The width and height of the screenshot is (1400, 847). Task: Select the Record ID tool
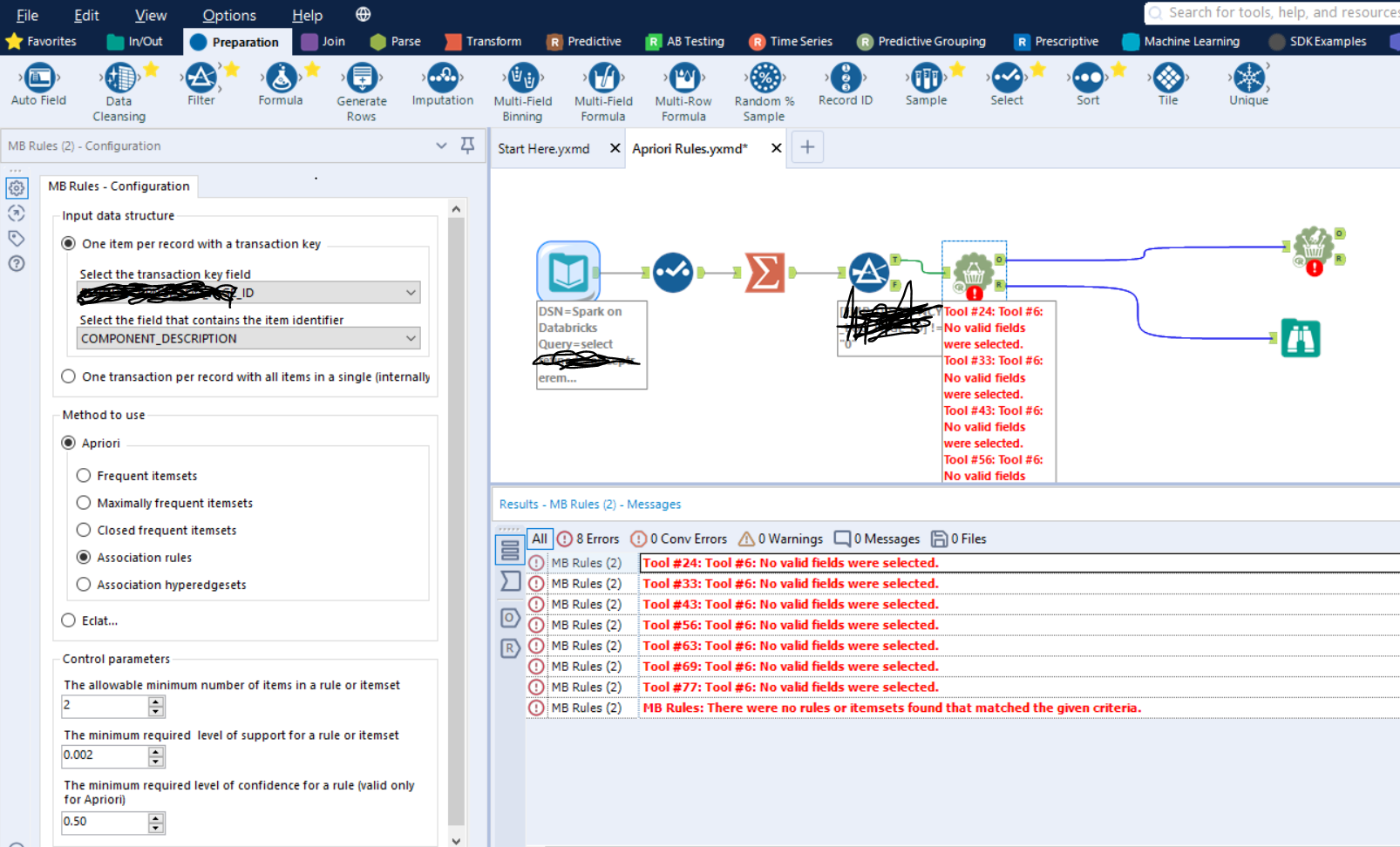[844, 84]
